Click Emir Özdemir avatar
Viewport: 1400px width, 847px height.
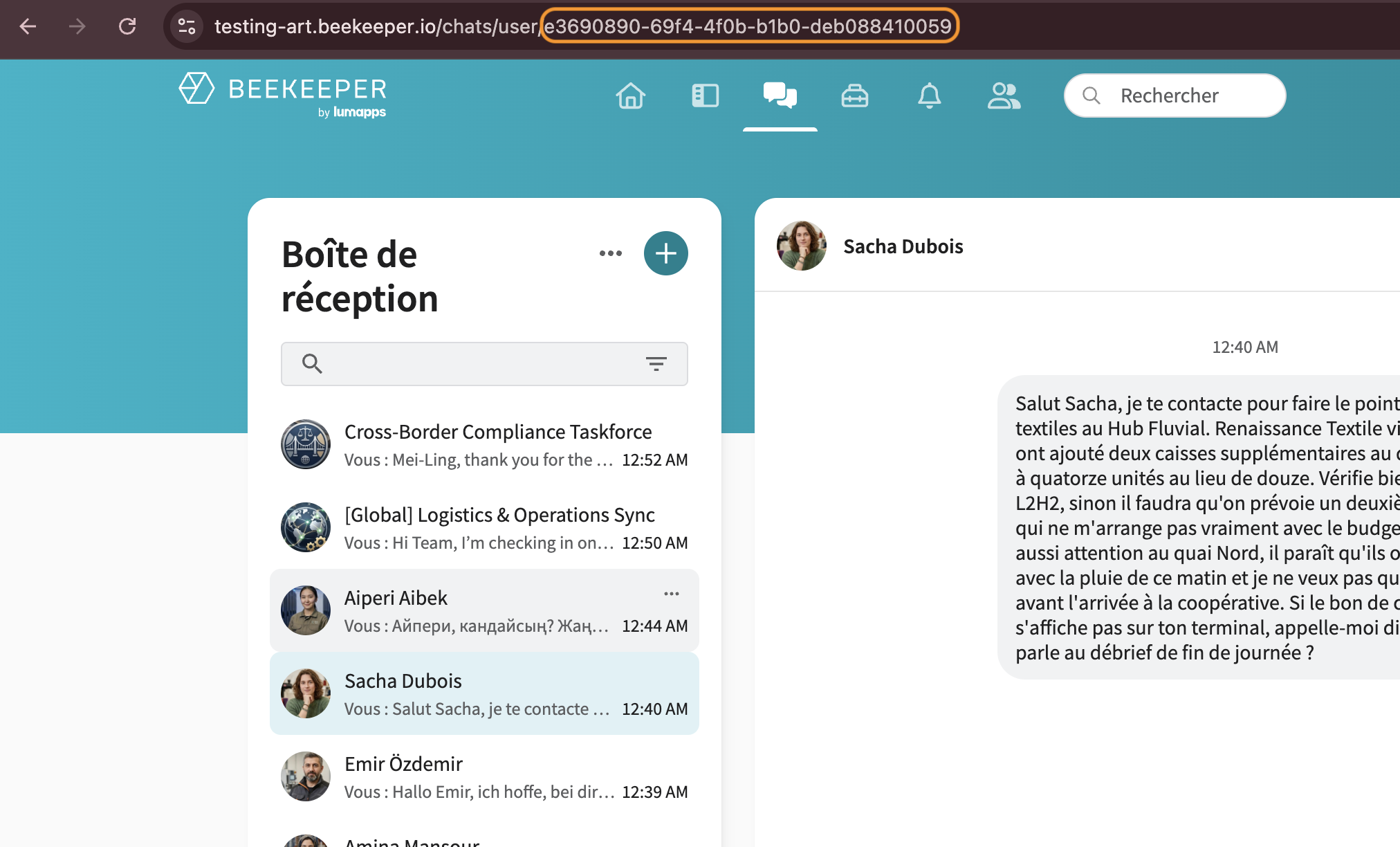pos(306,776)
